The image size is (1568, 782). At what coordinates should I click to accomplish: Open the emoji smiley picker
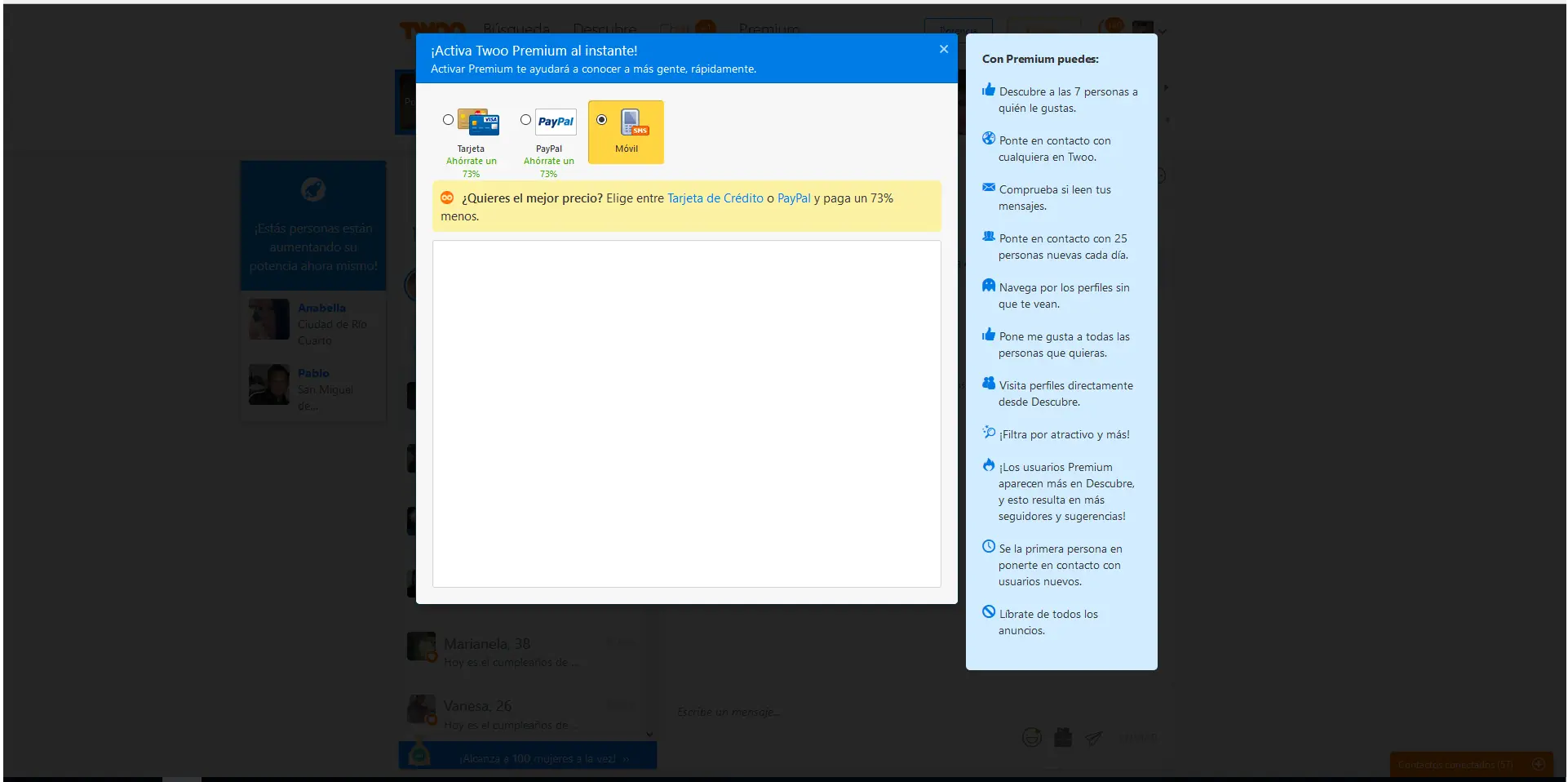point(1032,738)
